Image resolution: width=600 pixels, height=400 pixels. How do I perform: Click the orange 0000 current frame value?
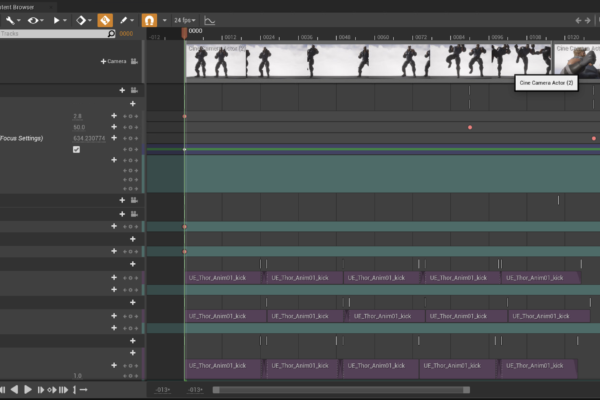click(x=126, y=34)
